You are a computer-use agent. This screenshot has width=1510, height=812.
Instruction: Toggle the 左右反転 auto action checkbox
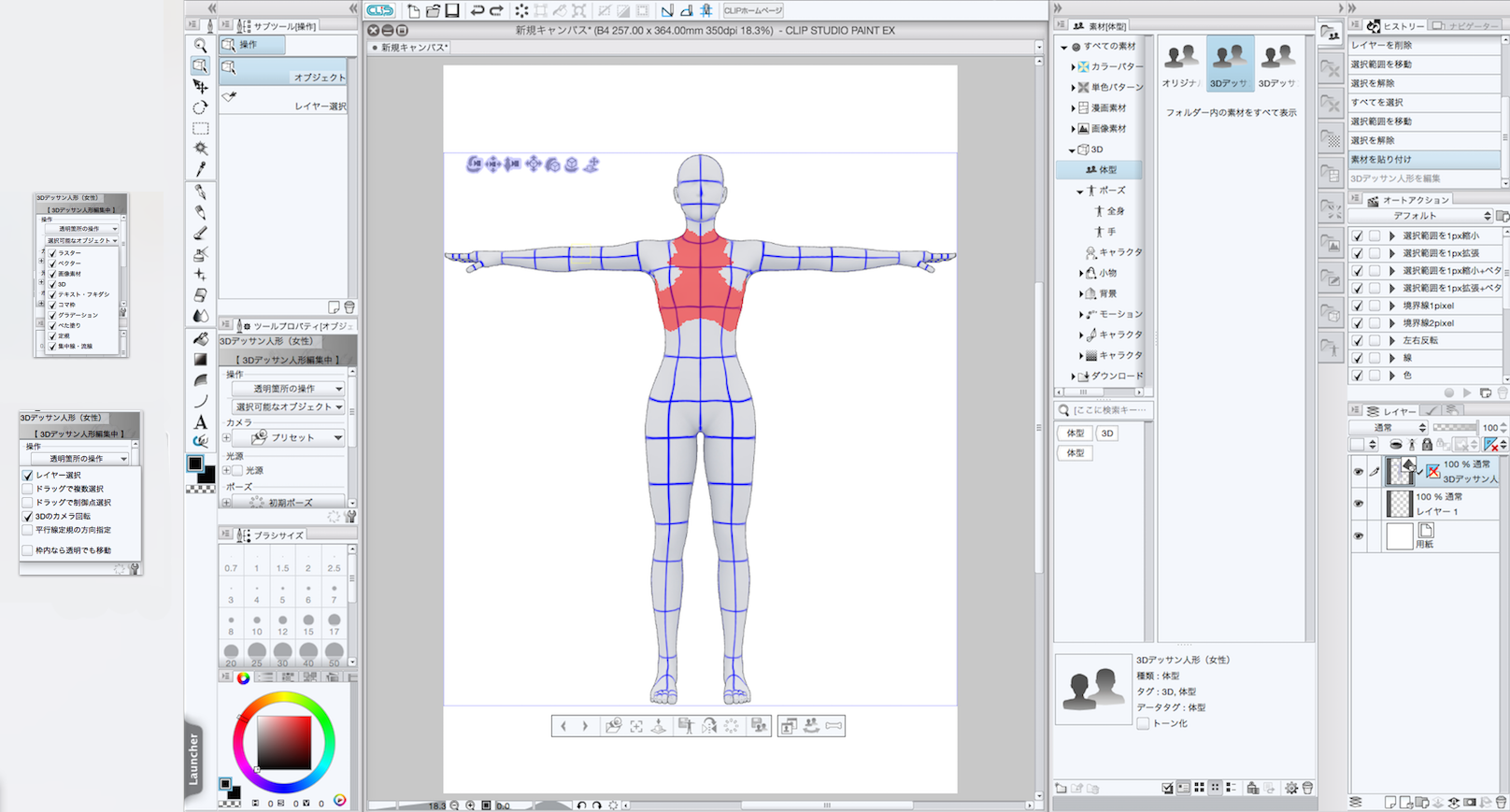(1358, 341)
